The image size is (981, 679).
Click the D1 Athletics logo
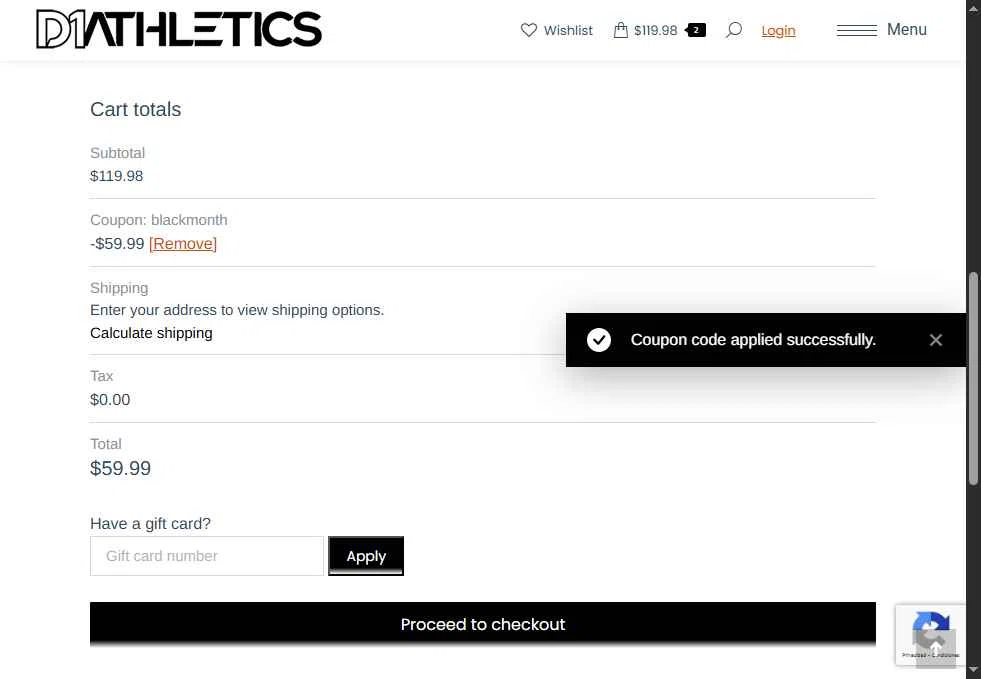pyautogui.click(x=179, y=29)
